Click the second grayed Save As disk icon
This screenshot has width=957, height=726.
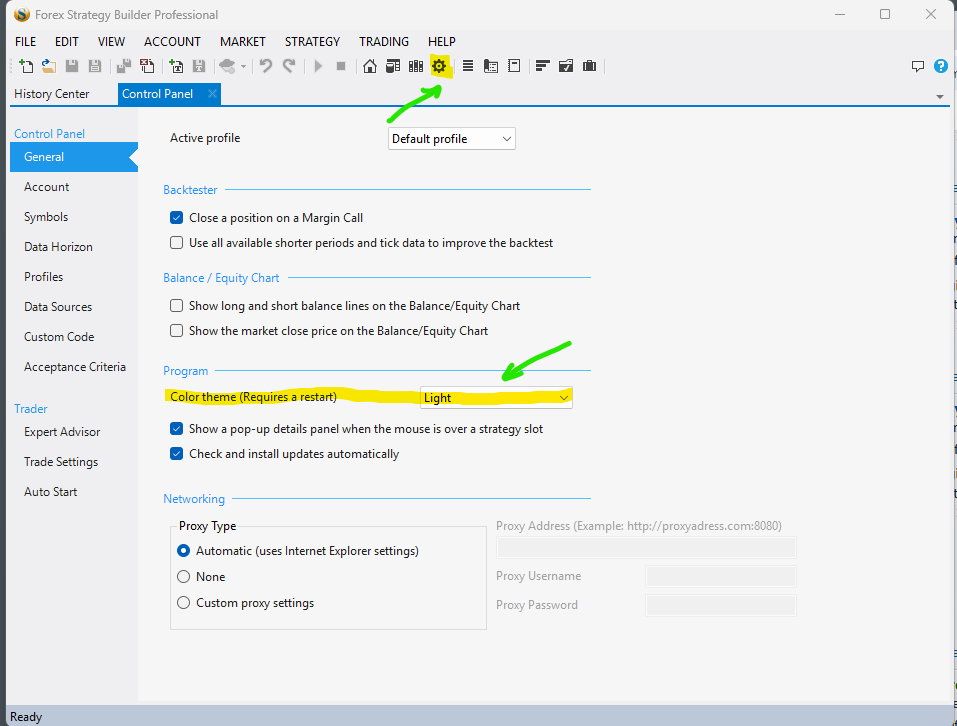[x=95, y=66]
